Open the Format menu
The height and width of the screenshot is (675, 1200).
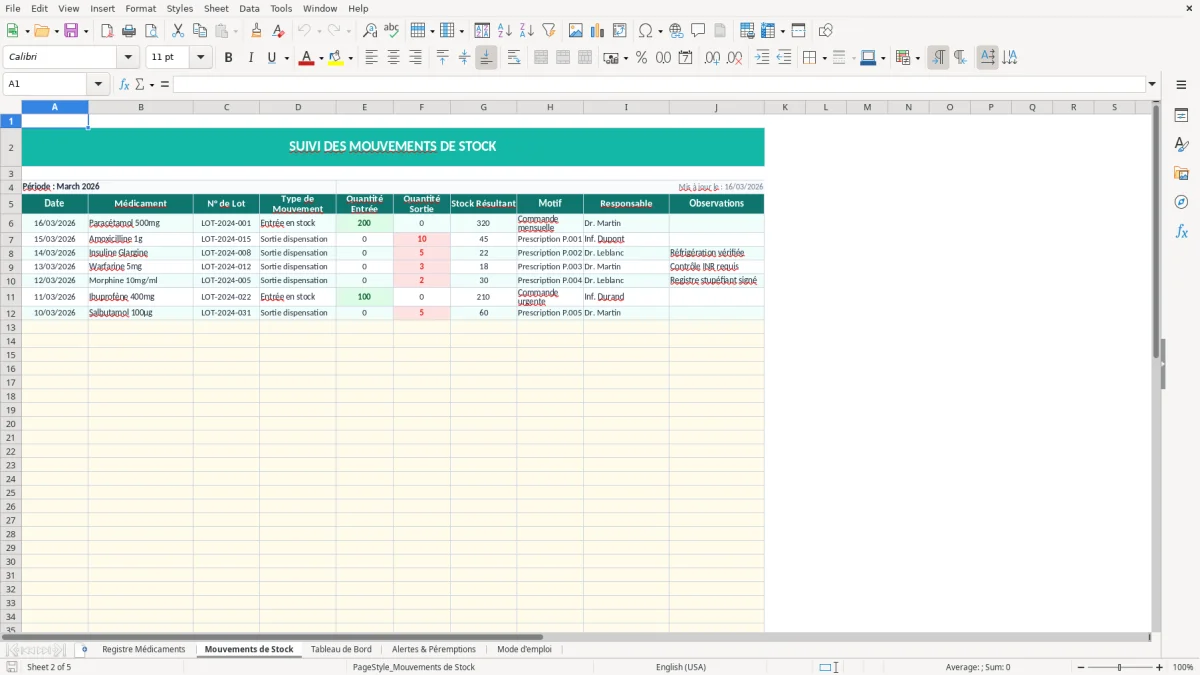140,8
